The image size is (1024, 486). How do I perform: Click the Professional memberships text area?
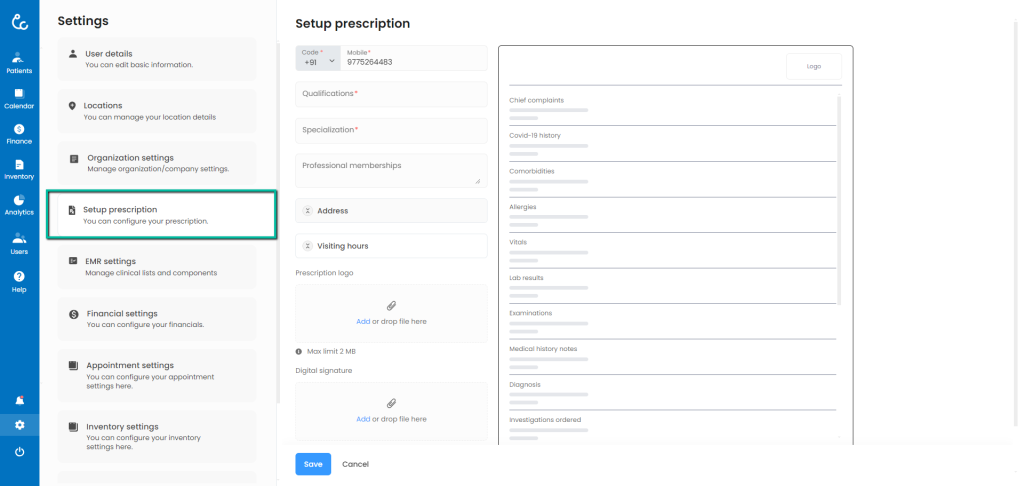tap(391, 169)
